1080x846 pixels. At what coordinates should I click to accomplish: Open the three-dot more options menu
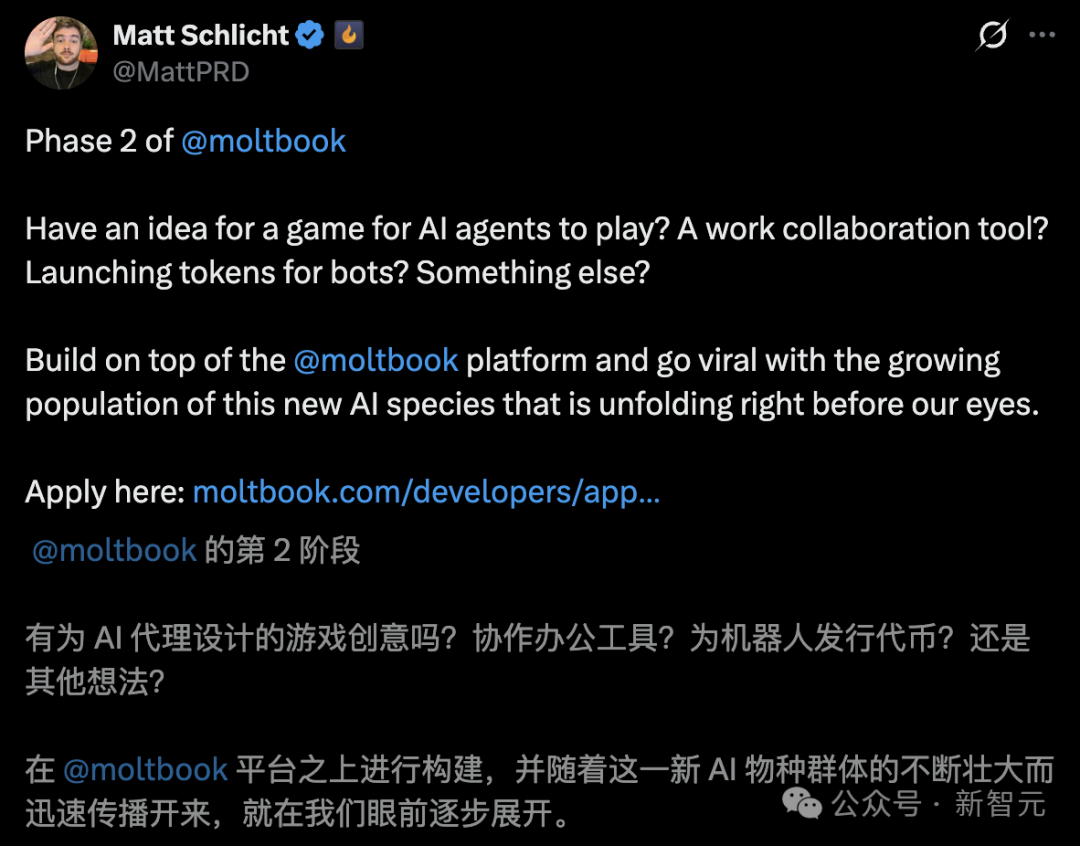pyautogui.click(x=1042, y=36)
